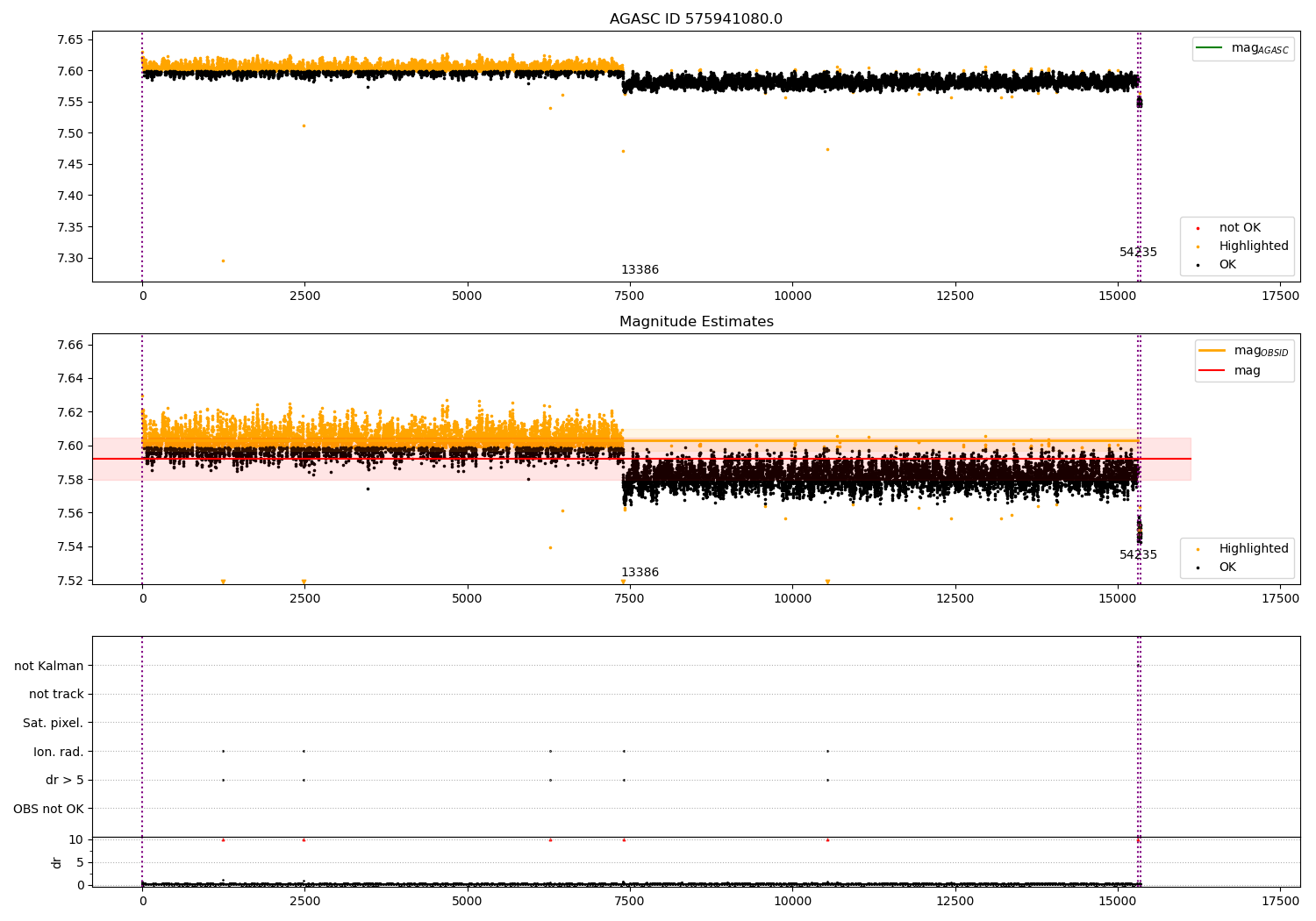Click the '7.52' y-tick in Magnitude Estimates plot

70,581
